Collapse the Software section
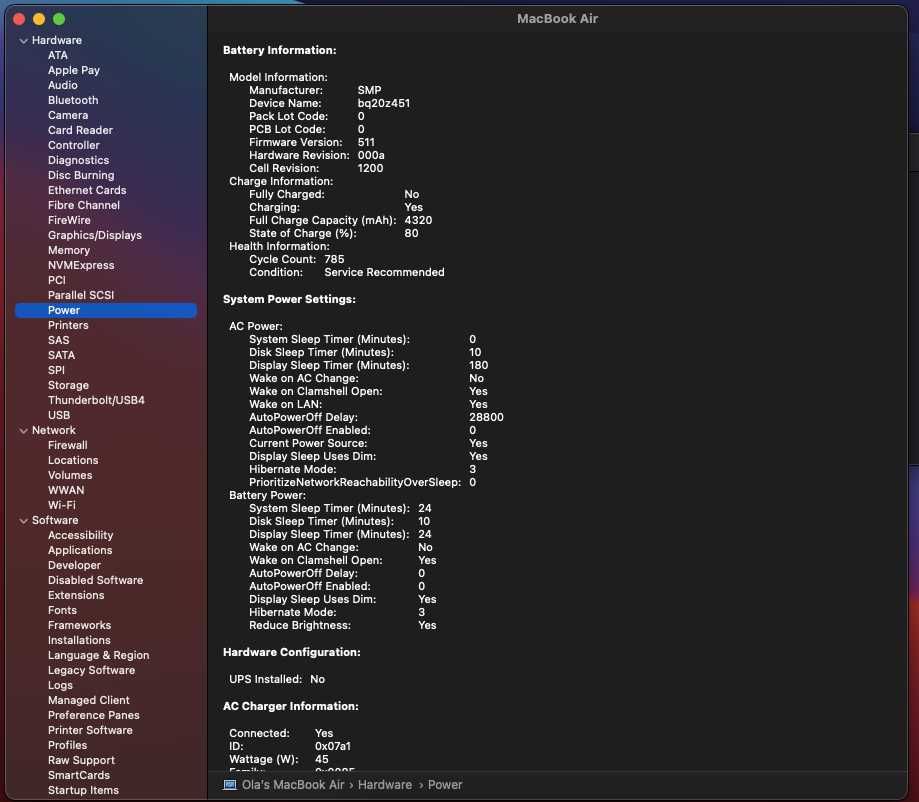This screenshot has width=919, height=802. click(23, 521)
